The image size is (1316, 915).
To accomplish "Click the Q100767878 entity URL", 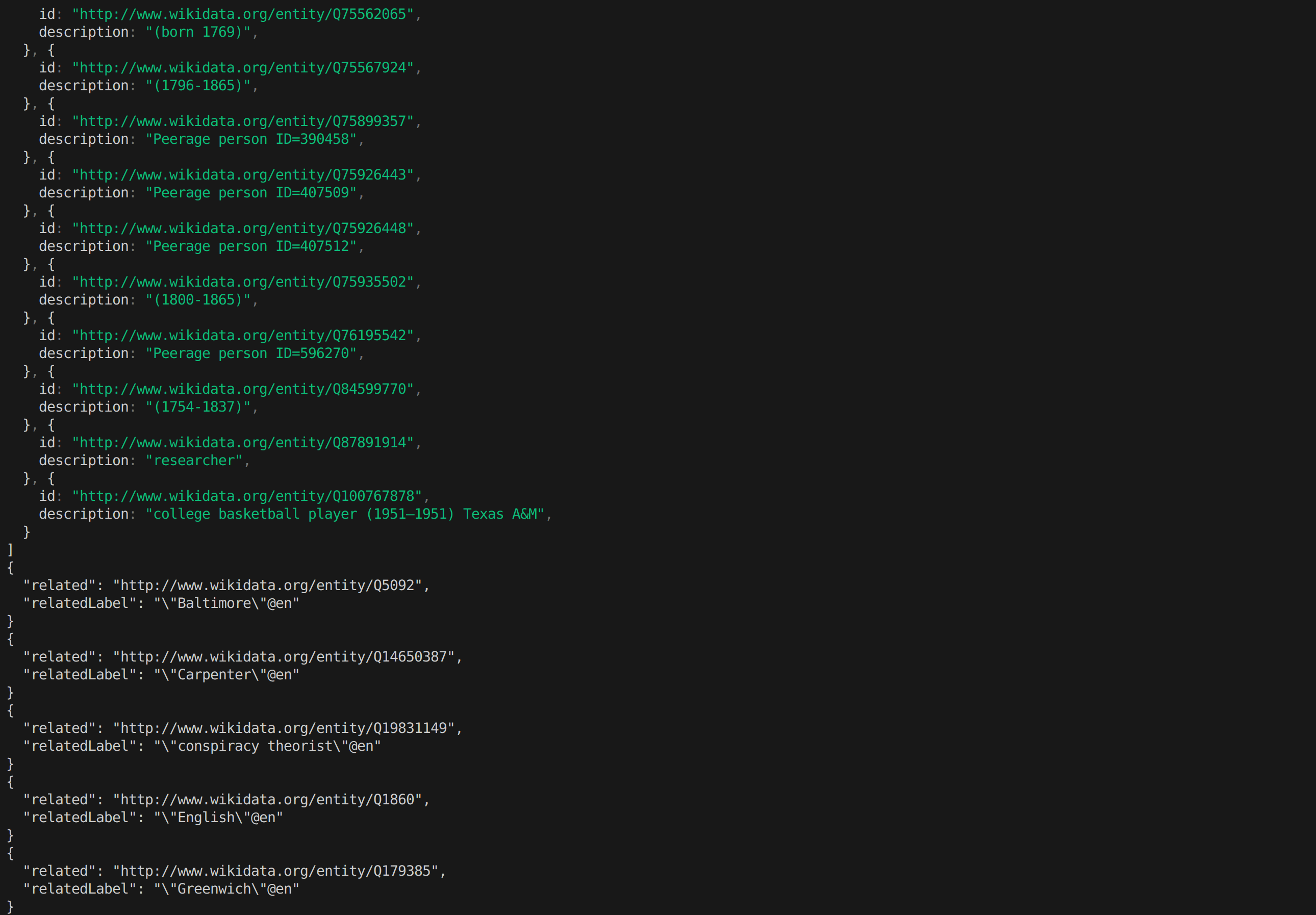I will pyautogui.click(x=246, y=496).
